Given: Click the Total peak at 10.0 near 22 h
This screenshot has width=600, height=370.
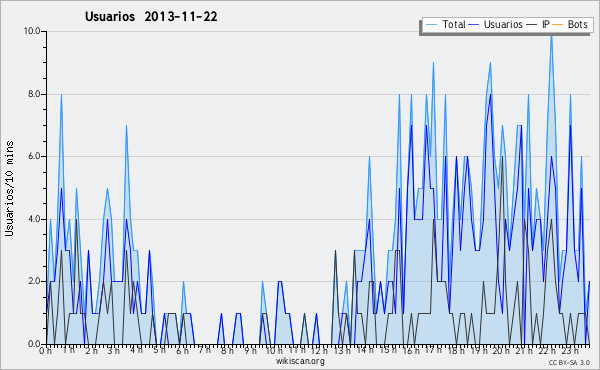Looking at the screenshot, I should click(551, 36).
